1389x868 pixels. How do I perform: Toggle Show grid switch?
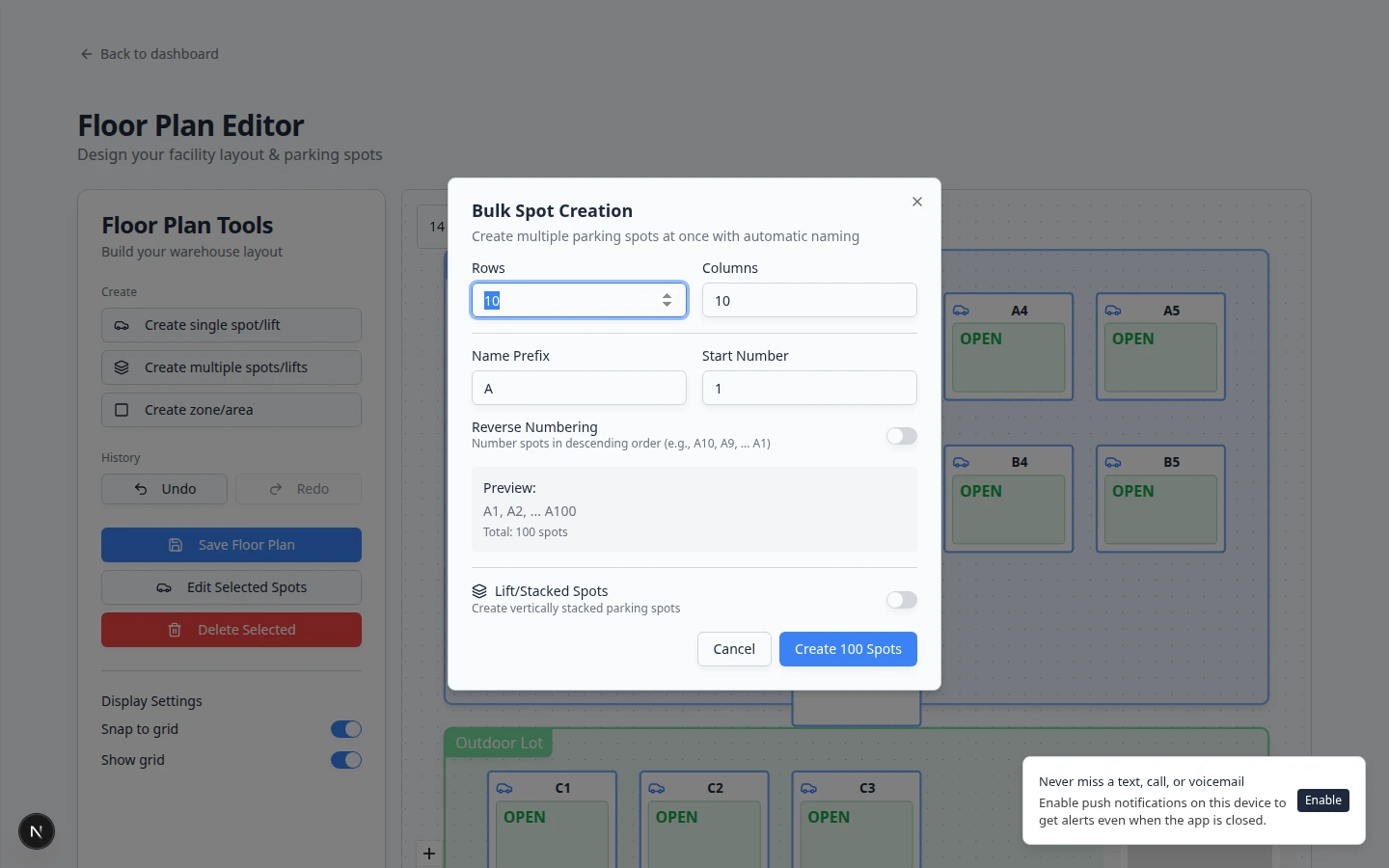click(x=346, y=760)
